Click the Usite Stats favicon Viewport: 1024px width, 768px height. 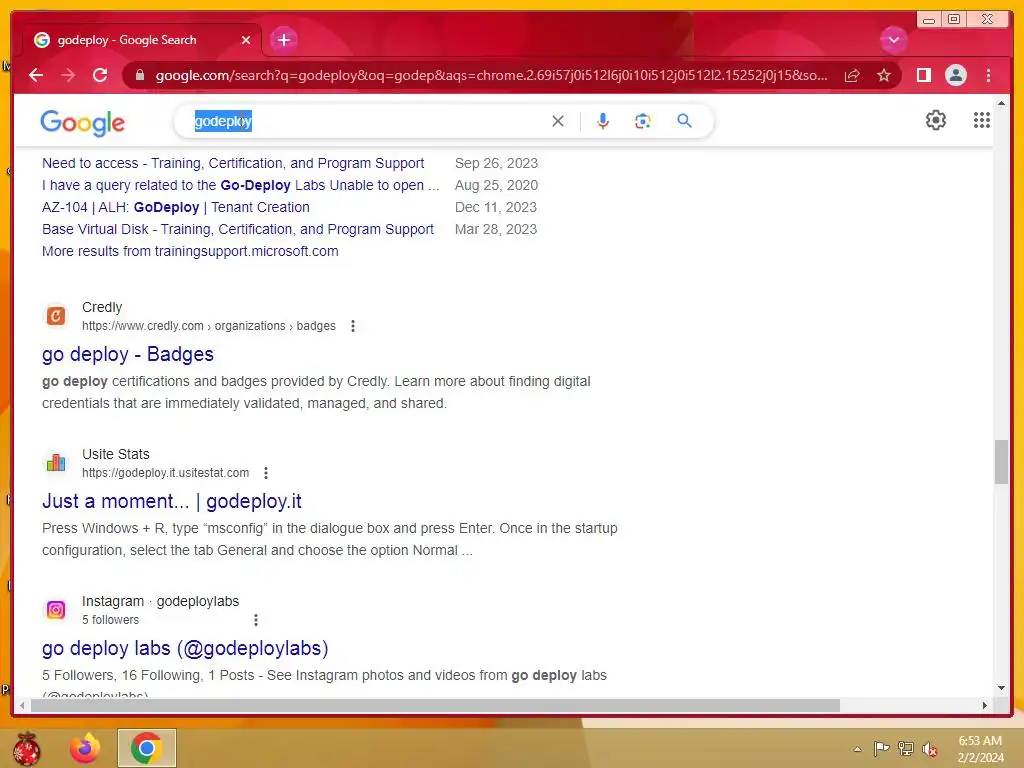point(56,463)
